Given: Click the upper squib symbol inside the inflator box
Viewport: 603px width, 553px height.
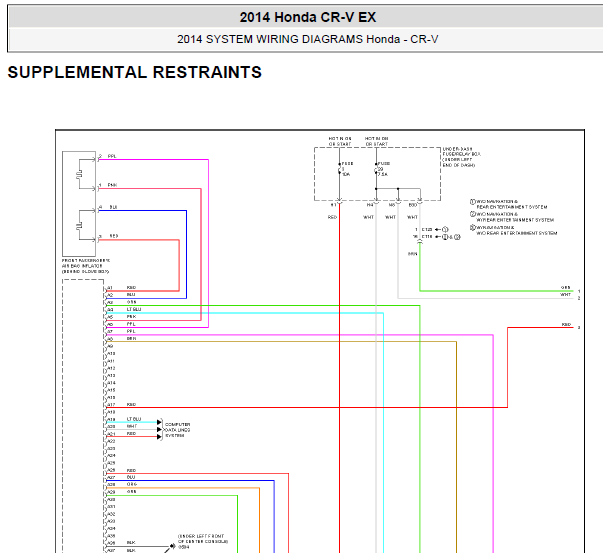Looking at the screenshot, I should tap(80, 174).
